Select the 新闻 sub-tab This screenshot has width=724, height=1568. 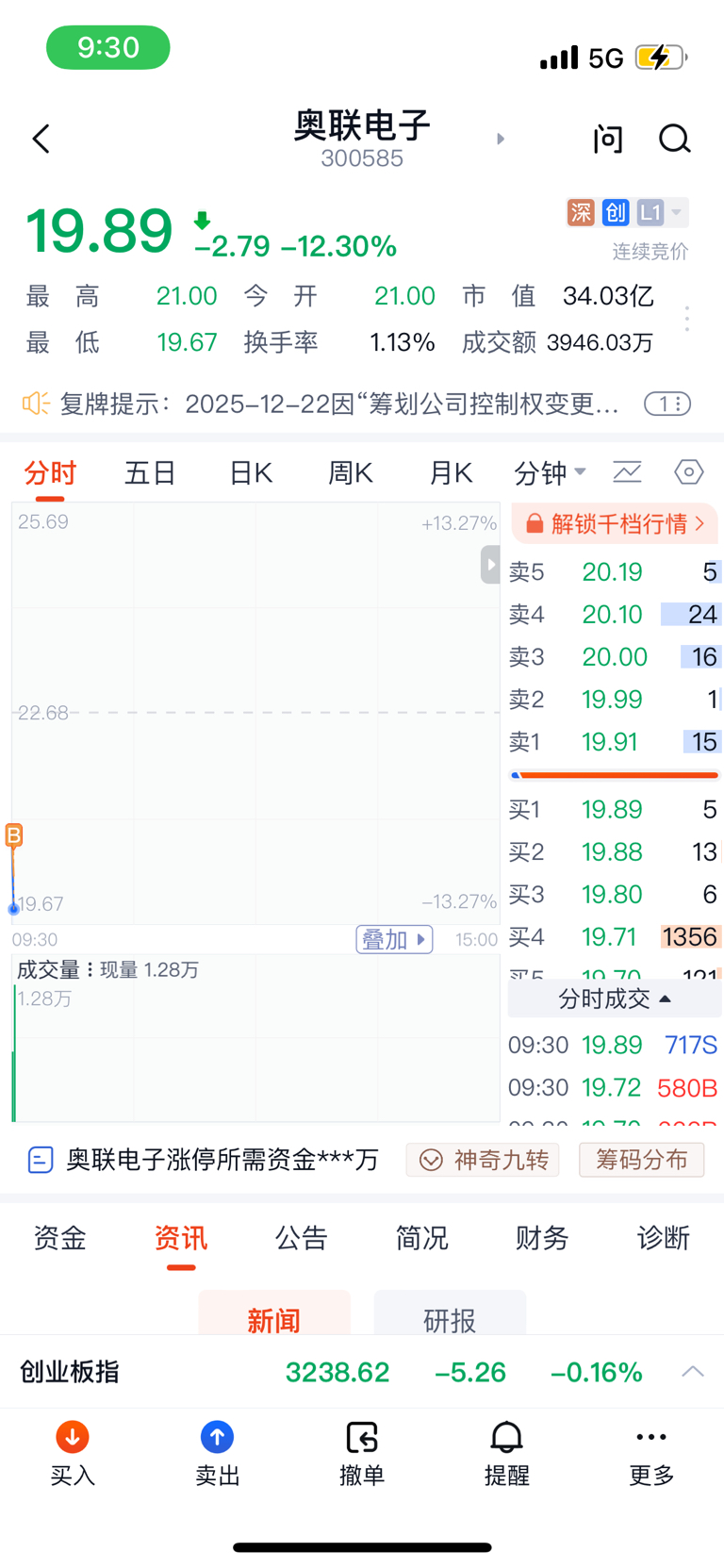274,1312
